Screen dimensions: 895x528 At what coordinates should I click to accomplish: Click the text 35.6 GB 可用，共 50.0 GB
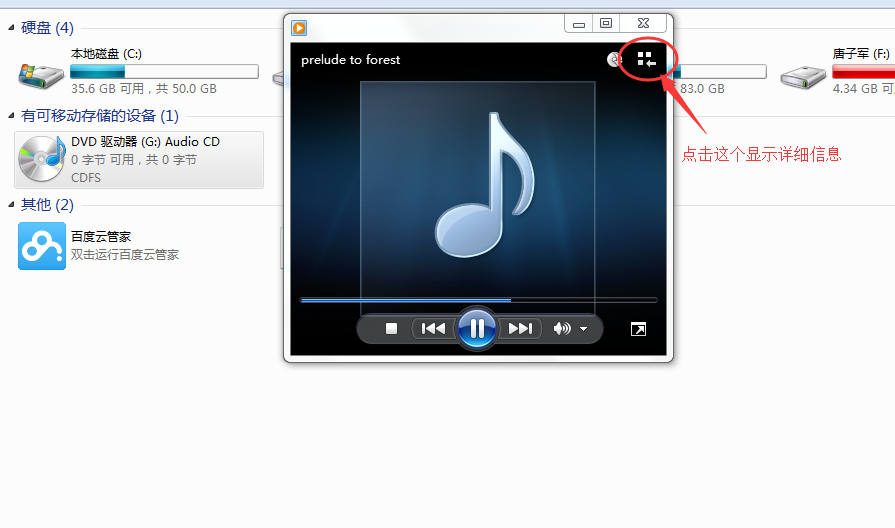point(144,88)
